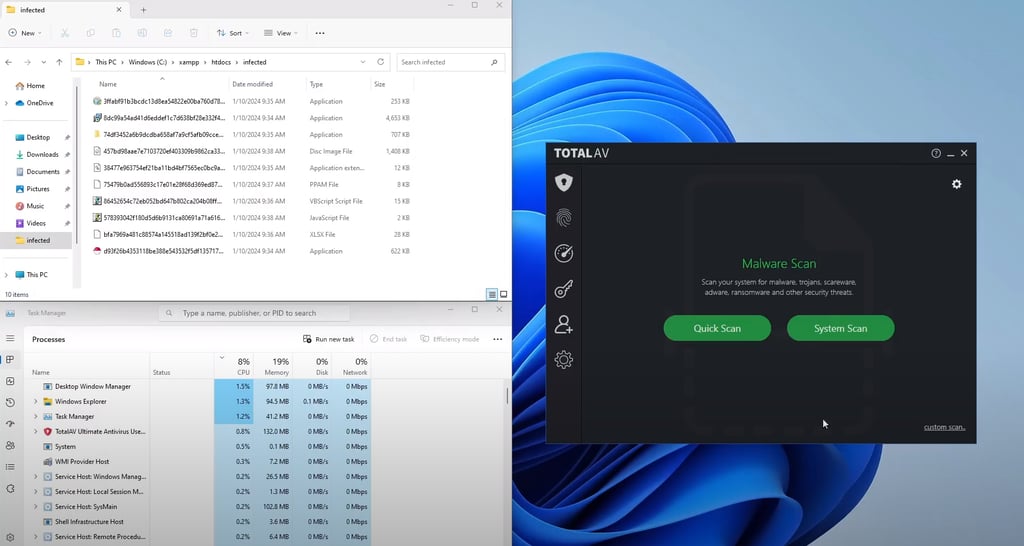Click the Paste icon in File Explorer toolbar
Image resolution: width=1024 pixels, height=546 pixels.
coord(116,33)
